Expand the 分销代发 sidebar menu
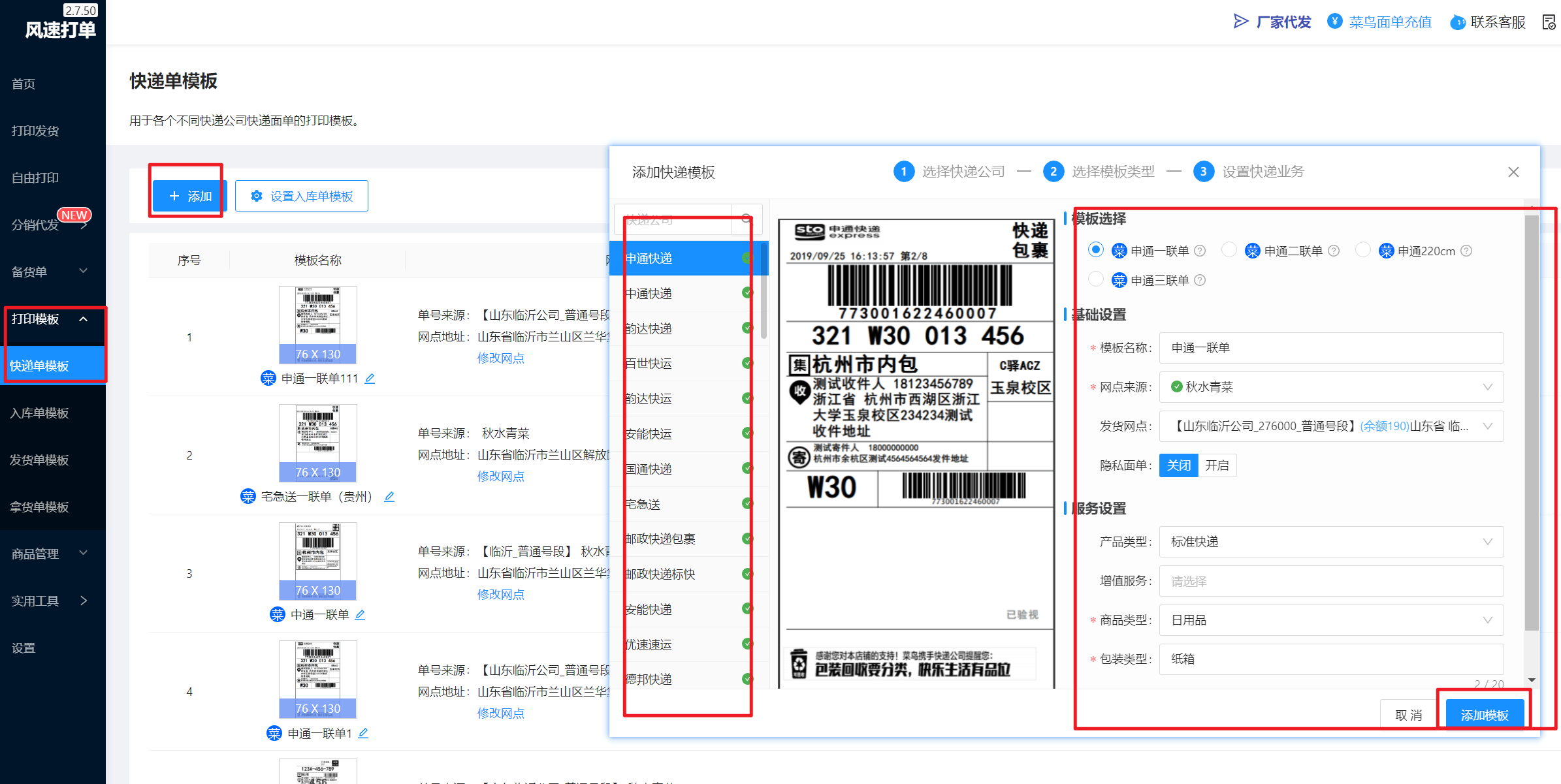 (x=53, y=225)
